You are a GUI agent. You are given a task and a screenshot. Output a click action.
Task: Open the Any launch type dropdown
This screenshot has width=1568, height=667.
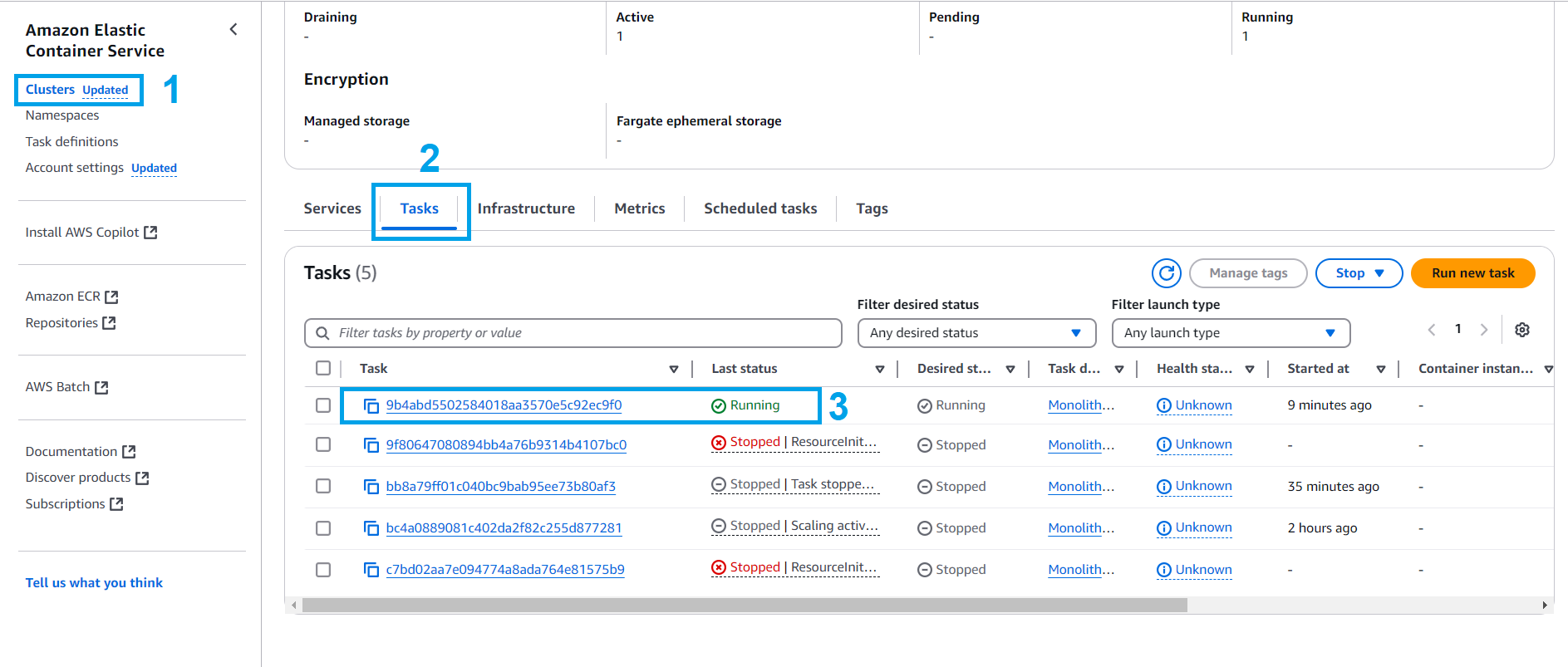[x=1231, y=333]
